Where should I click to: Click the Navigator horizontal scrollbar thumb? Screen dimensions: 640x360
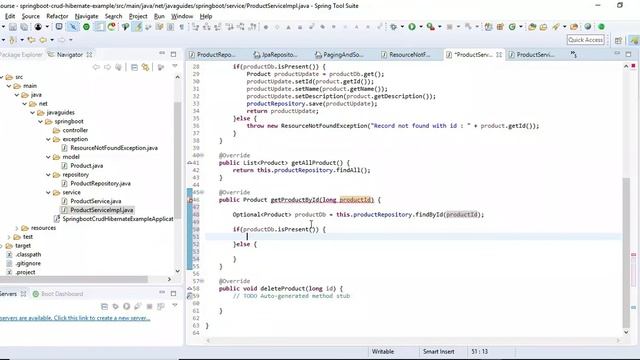click(x=74, y=280)
